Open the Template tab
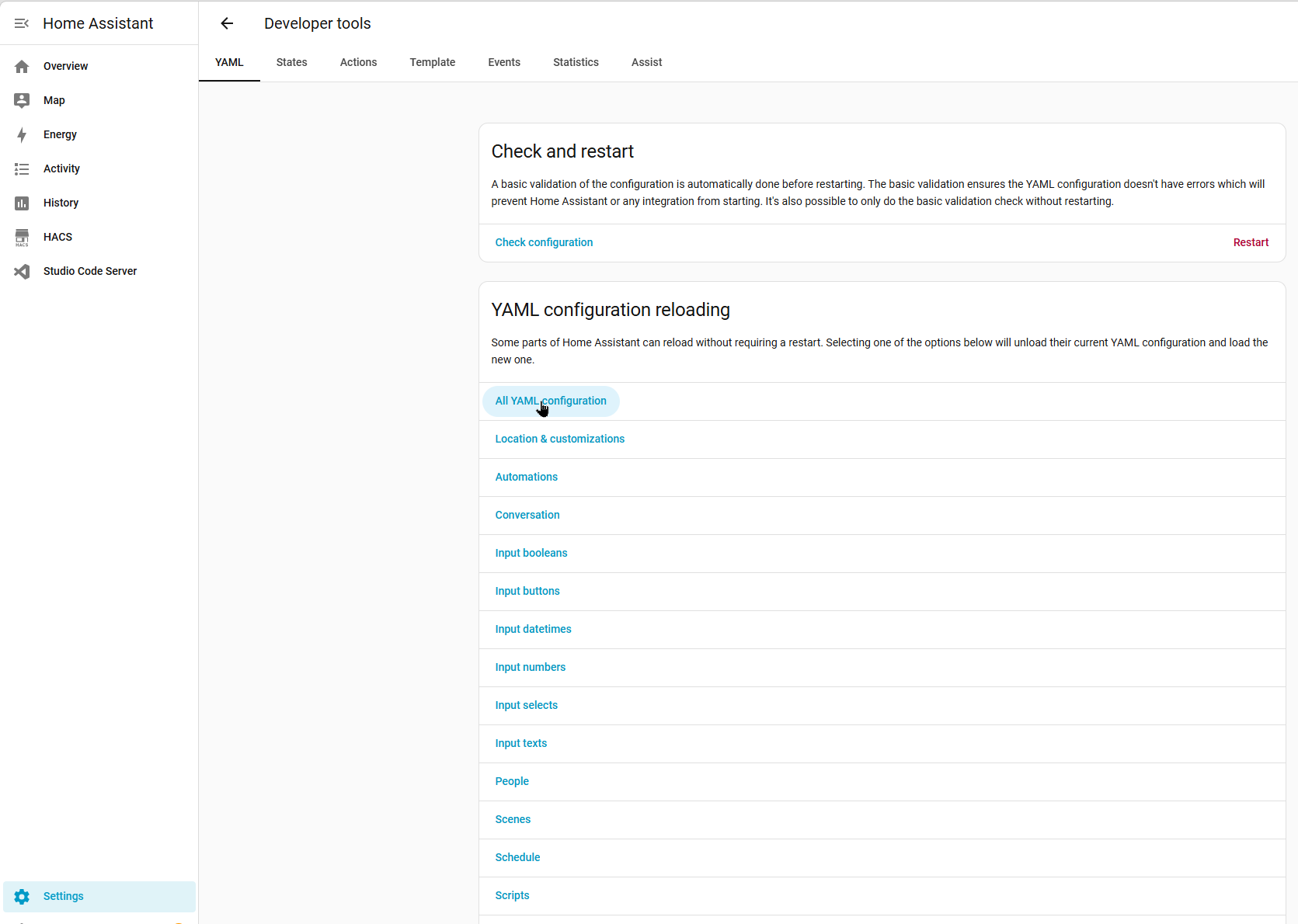1298x924 pixels. pyautogui.click(x=433, y=62)
